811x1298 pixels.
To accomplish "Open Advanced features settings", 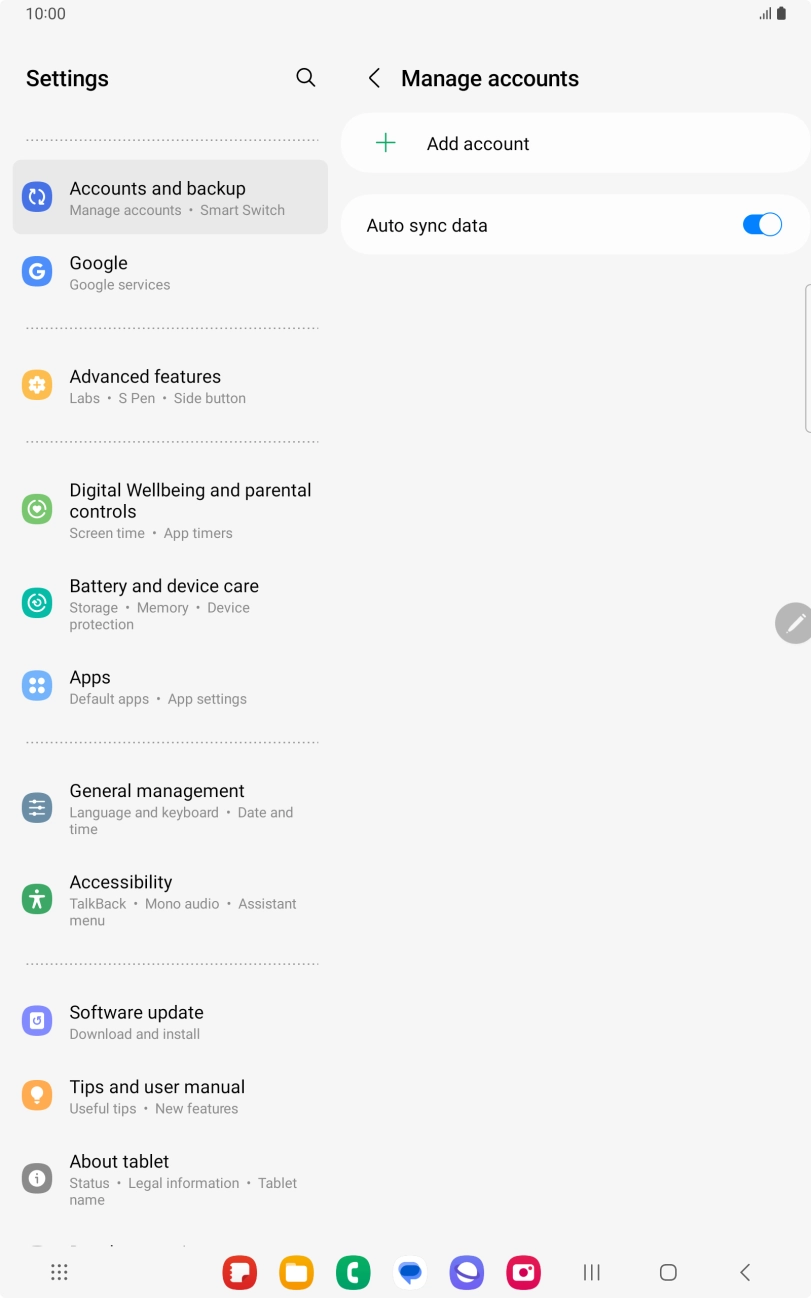I will tap(170, 385).
